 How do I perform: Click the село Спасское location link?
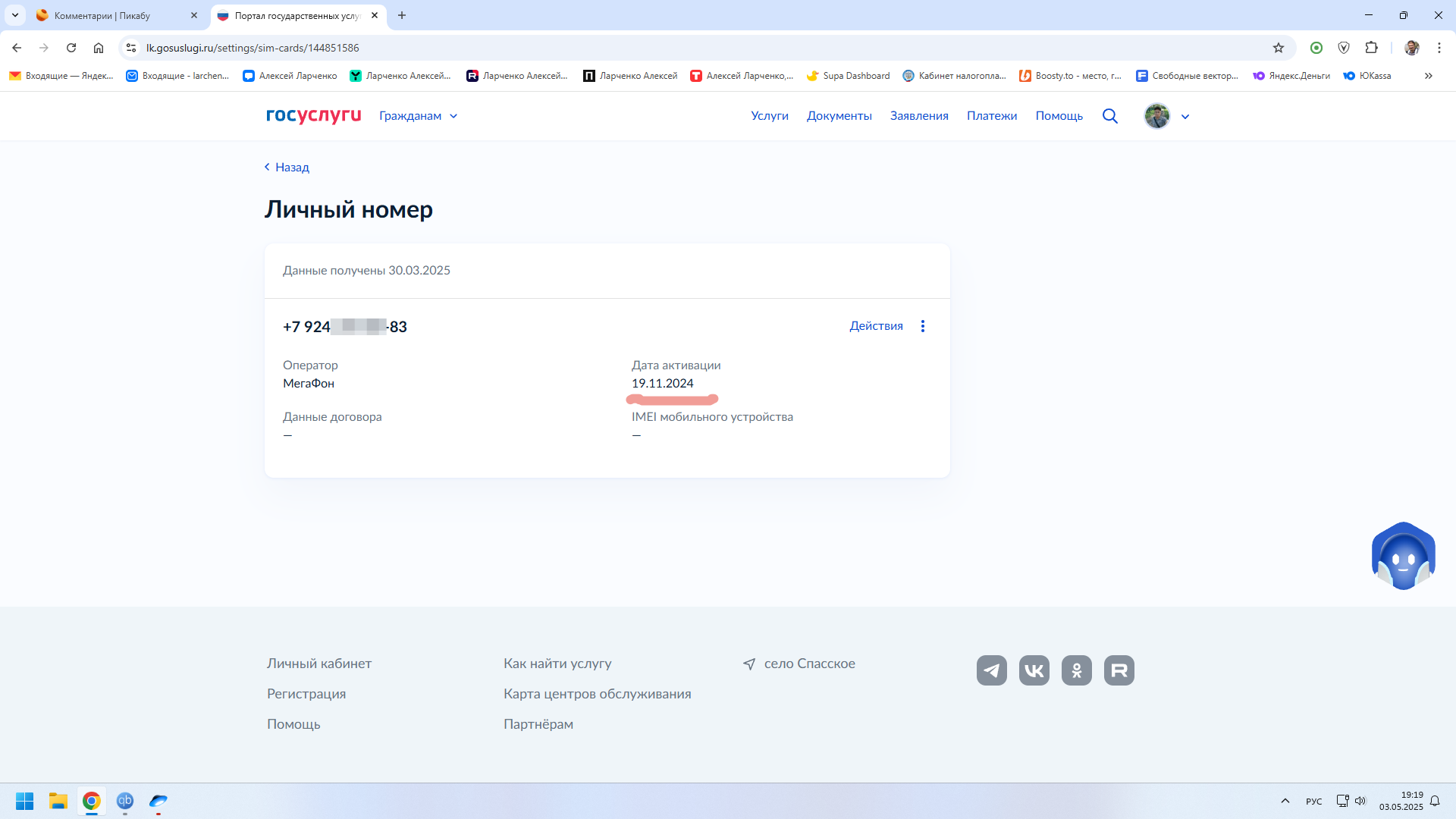click(x=808, y=664)
